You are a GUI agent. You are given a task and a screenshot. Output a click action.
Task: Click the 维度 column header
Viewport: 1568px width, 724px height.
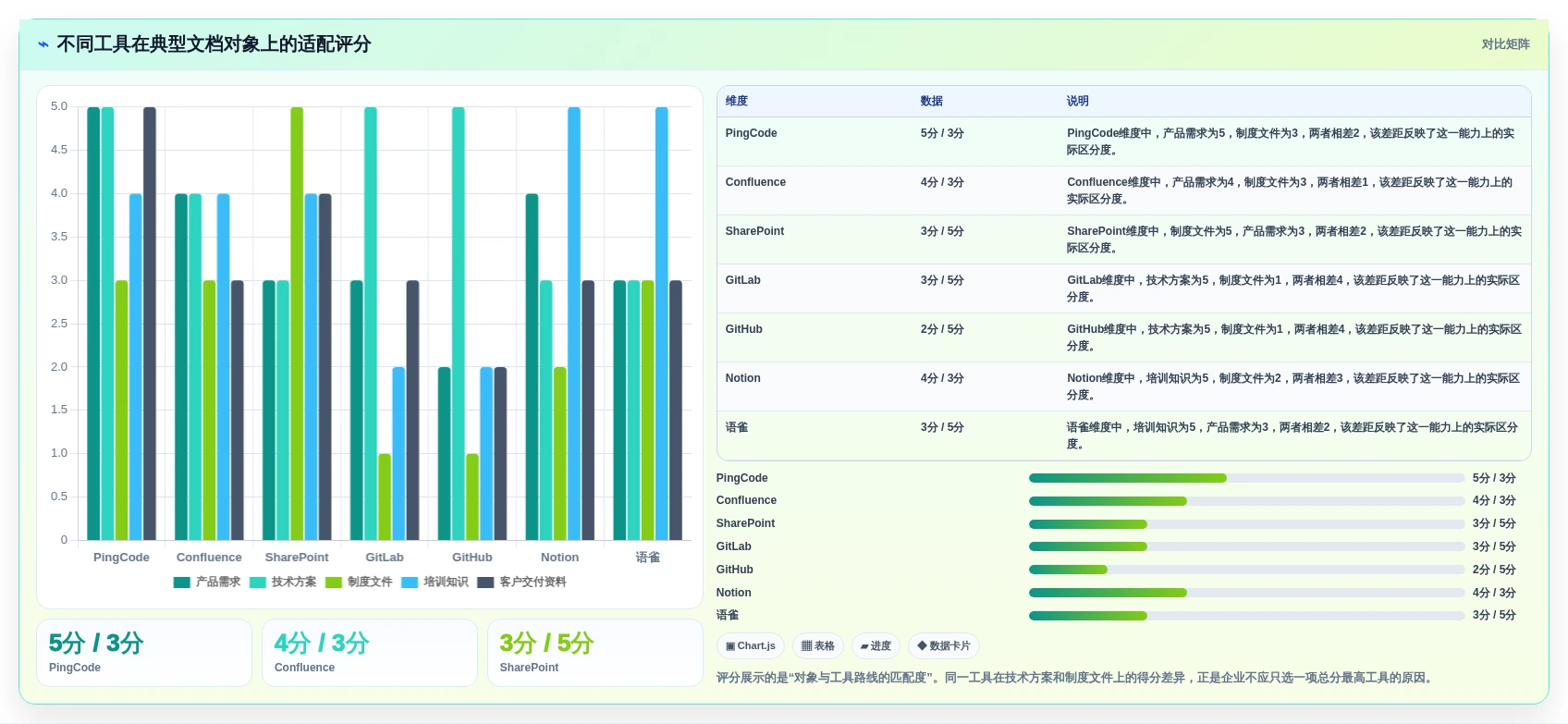(737, 101)
